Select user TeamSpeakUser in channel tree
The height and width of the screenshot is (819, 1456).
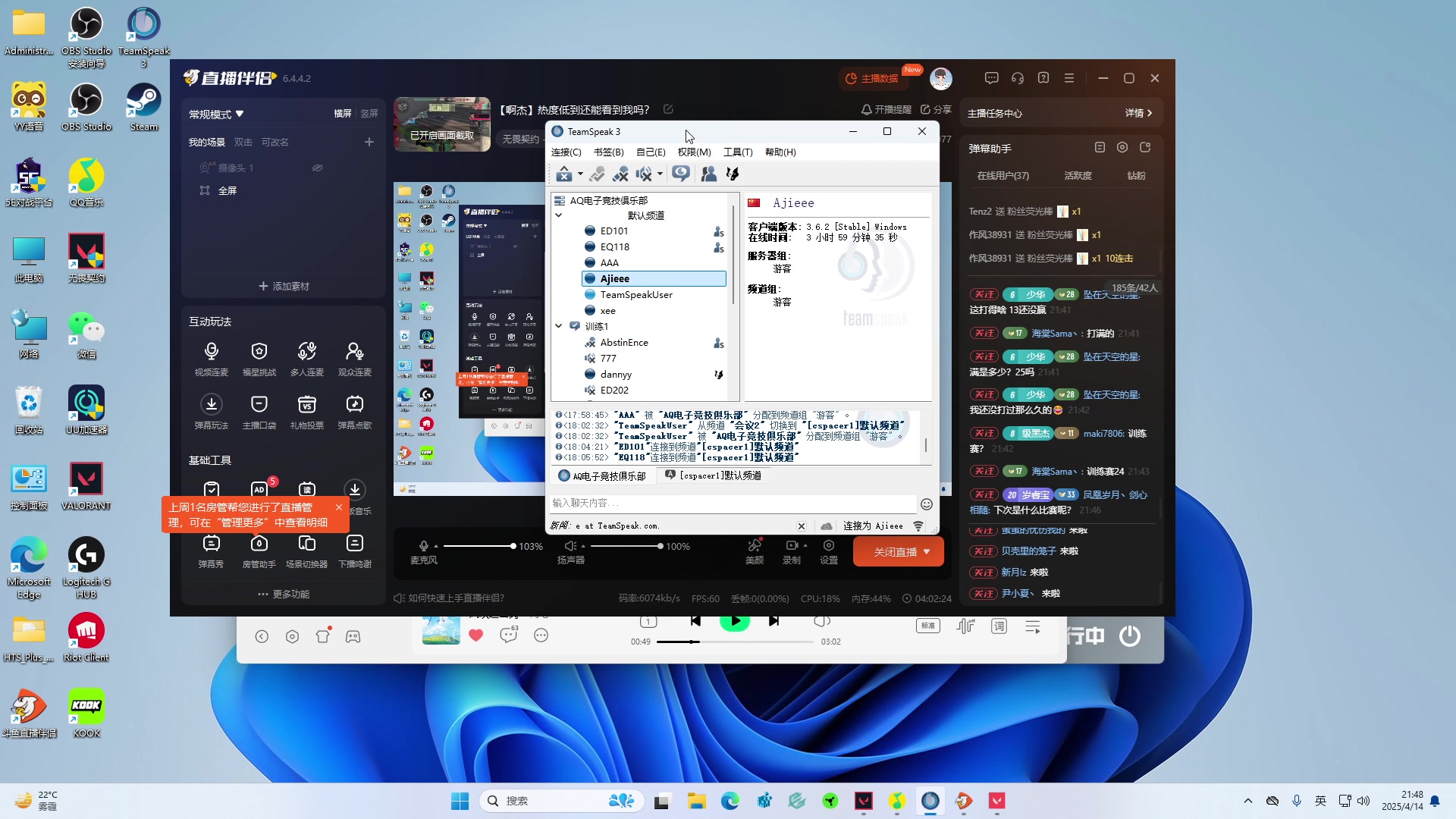(636, 295)
